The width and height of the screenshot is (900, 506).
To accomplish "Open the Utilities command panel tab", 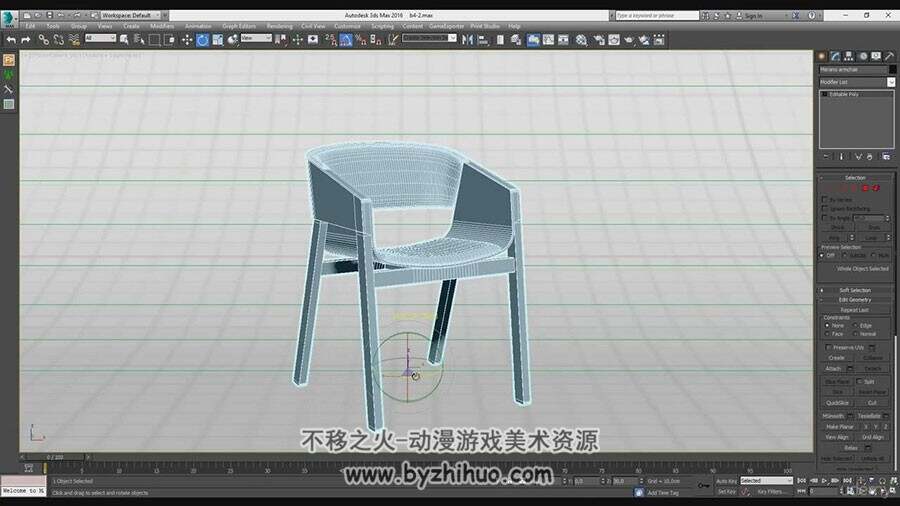I will (889, 56).
